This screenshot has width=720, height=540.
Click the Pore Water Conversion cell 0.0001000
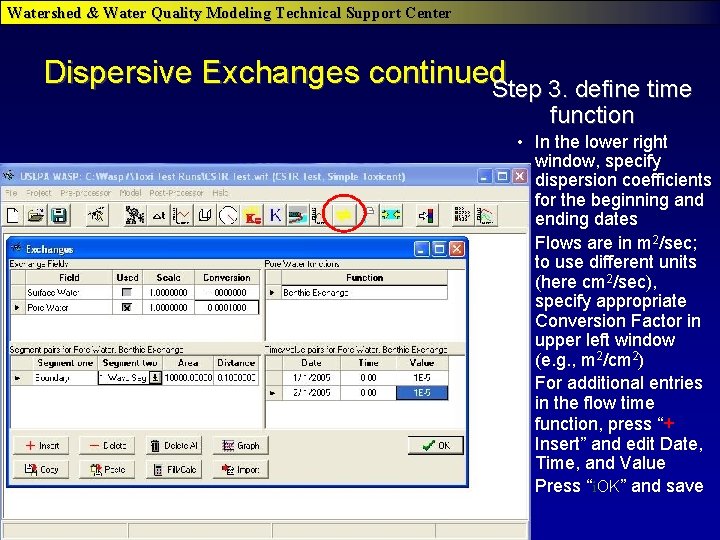(227, 307)
